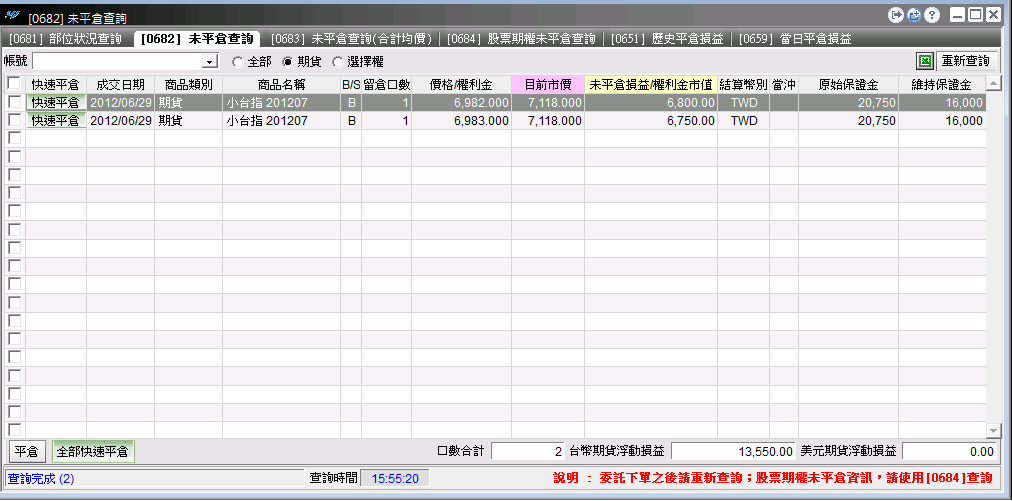Image resolution: width=1012 pixels, height=501 pixels.
Task: Select the 全部 radio button
Action: 238,62
